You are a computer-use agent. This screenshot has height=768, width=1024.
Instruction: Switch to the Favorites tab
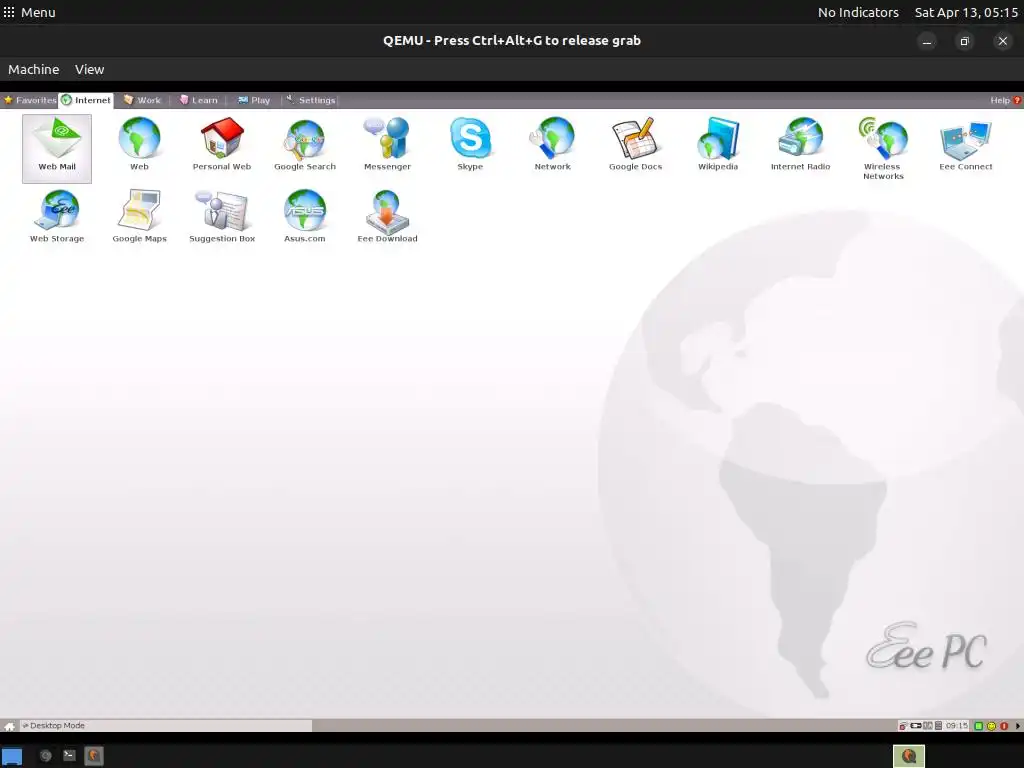click(30, 100)
